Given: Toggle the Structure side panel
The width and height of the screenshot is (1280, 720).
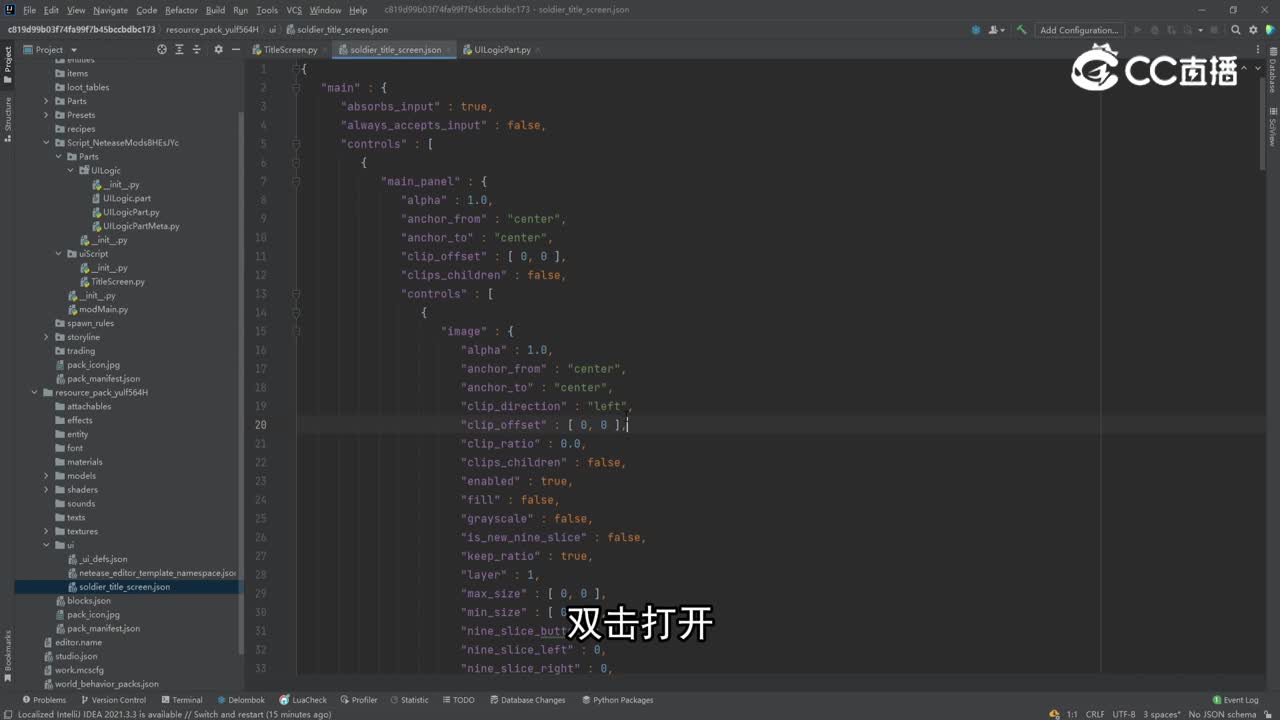Looking at the screenshot, I should pos(7,118).
